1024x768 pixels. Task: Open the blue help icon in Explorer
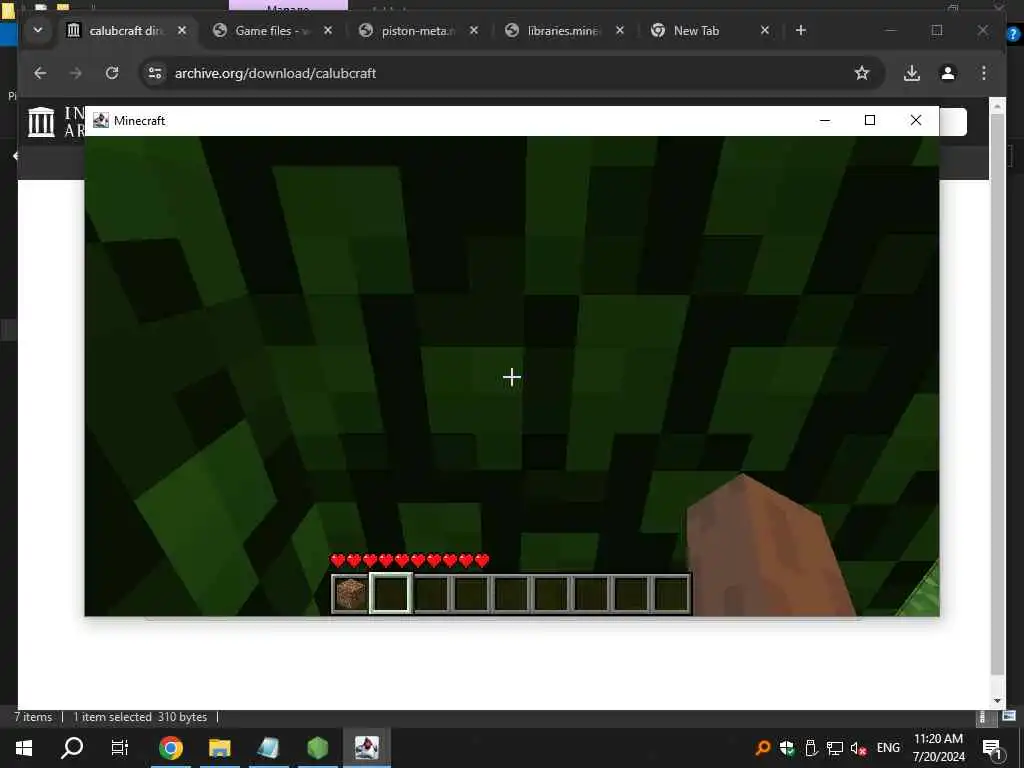point(1013,34)
